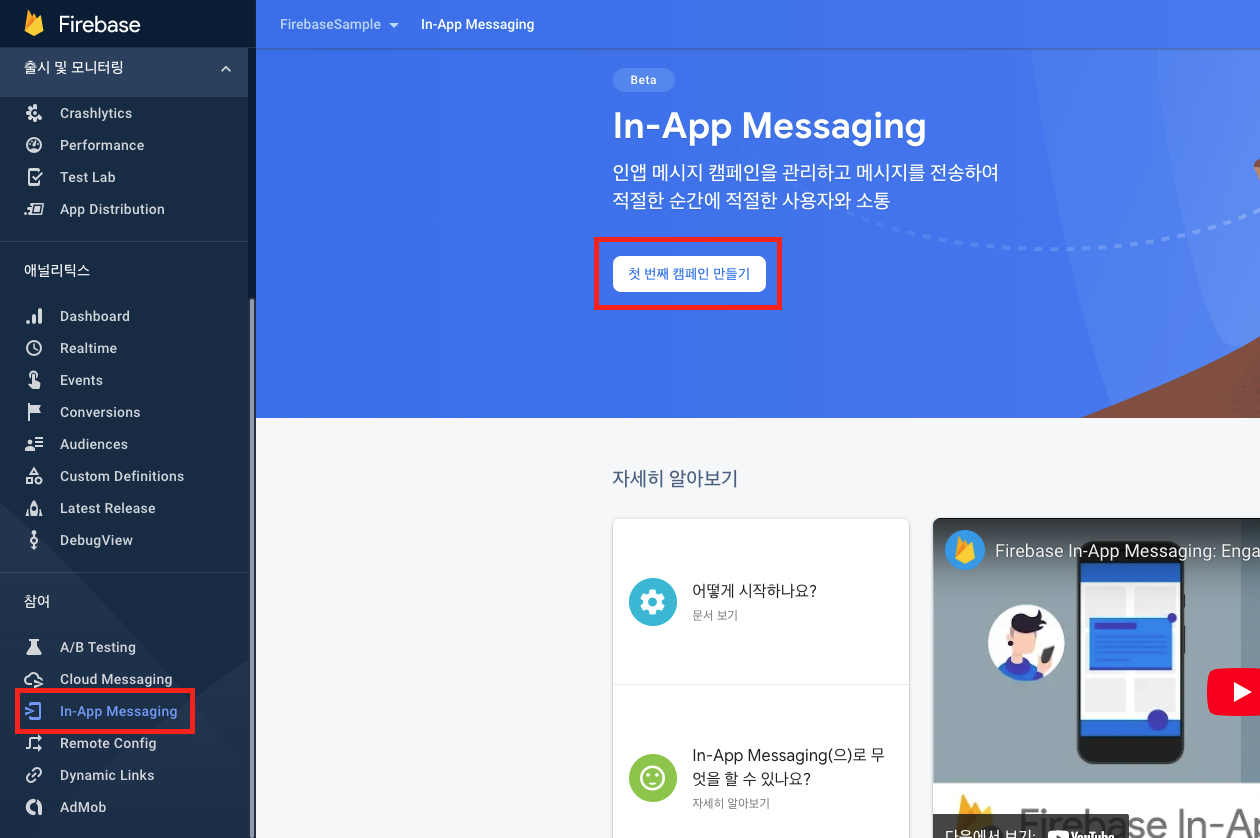The image size is (1260, 838).
Task: Click the 애널리틱스 section heading
Action: click(57, 270)
